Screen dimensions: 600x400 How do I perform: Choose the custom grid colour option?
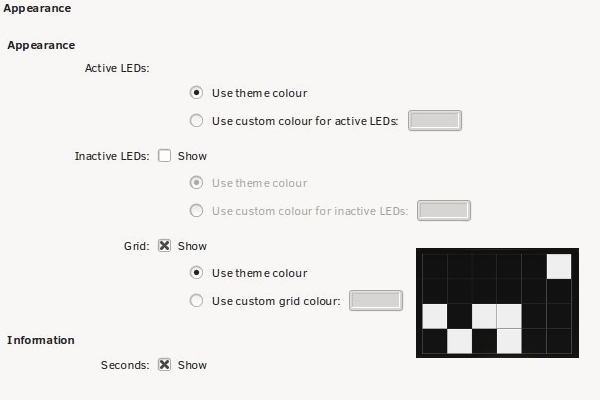[x=197, y=301]
